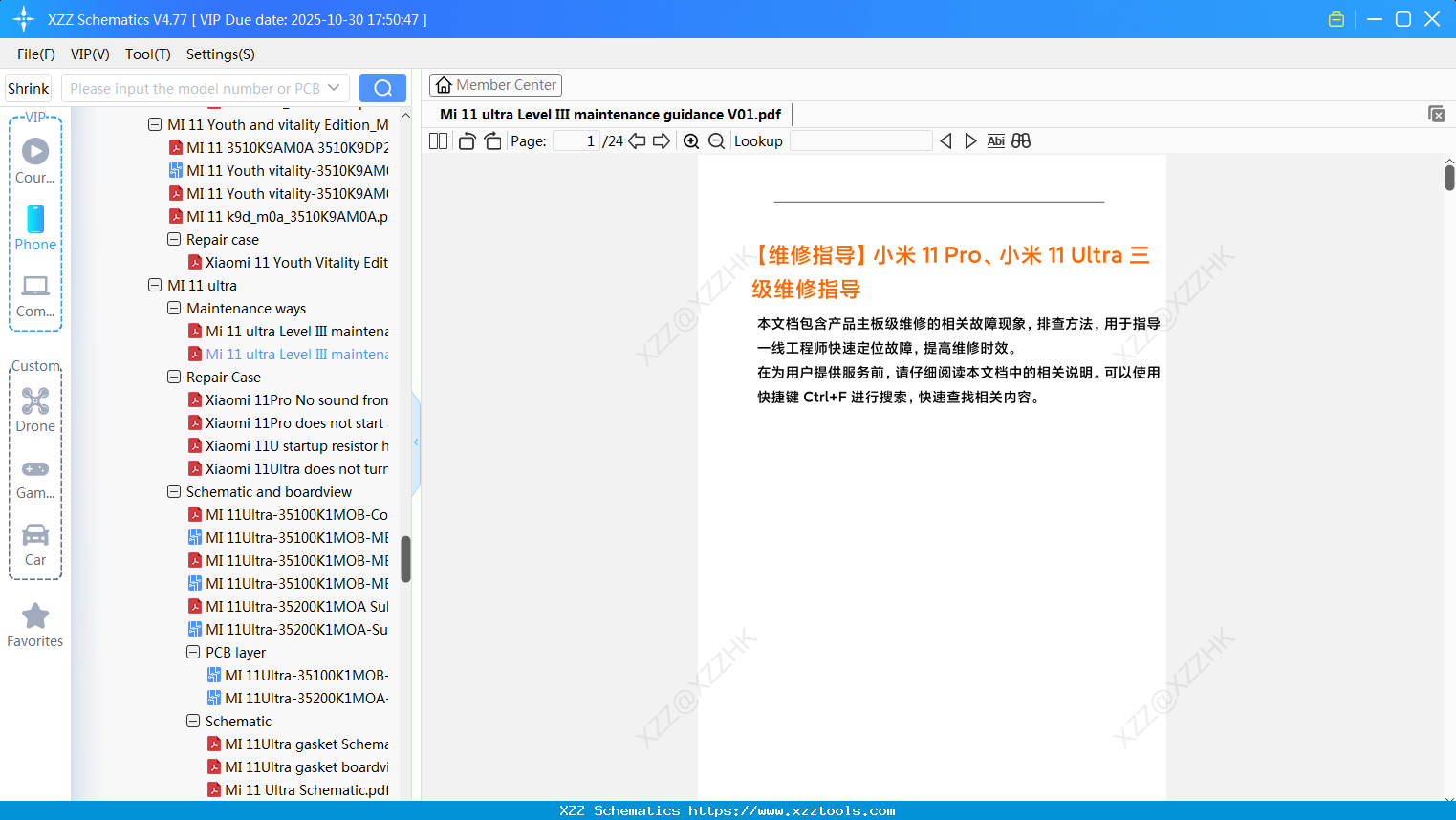Click the Member Center button
Screen dimensions: 1456x820
coord(495,84)
